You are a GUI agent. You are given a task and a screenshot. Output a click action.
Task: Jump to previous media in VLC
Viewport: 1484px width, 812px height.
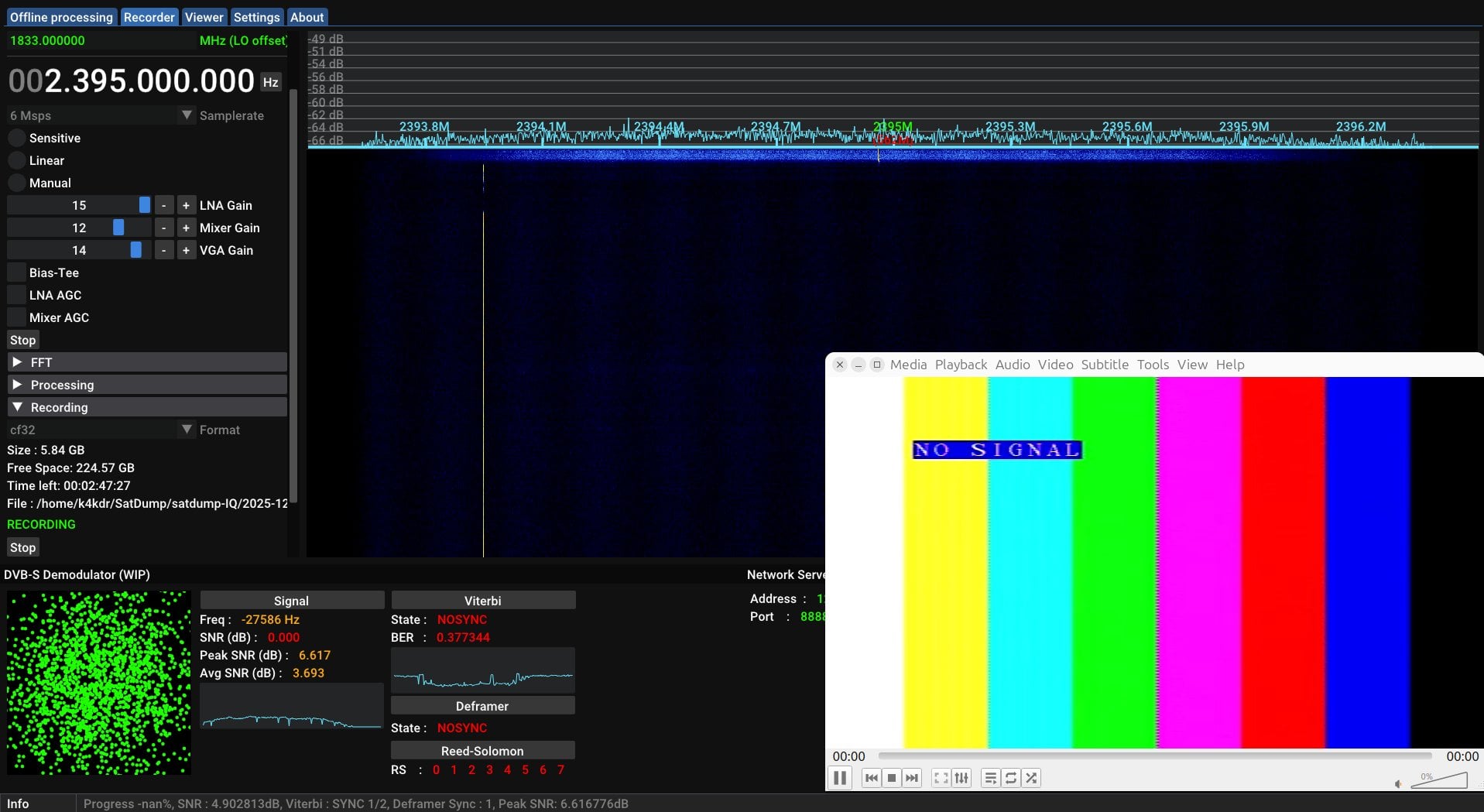tap(872, 778)
